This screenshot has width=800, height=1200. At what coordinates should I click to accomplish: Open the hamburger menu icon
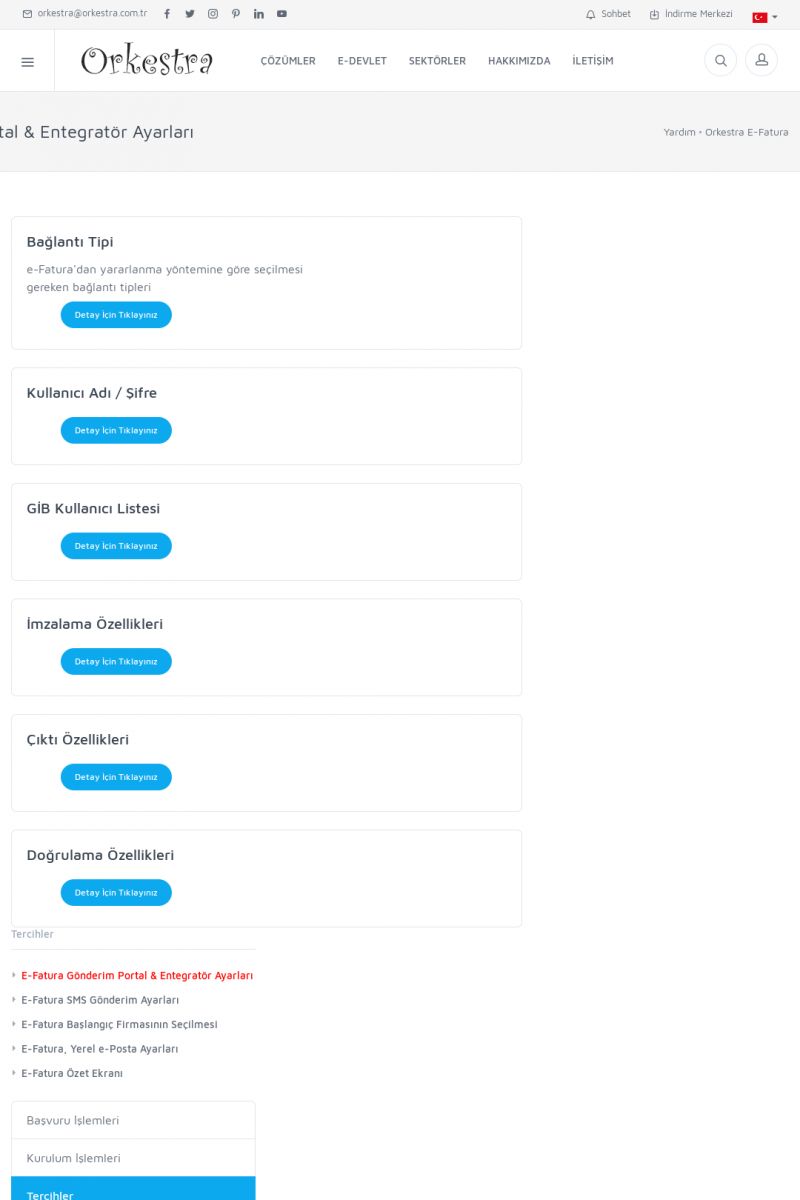click(27, 61)
